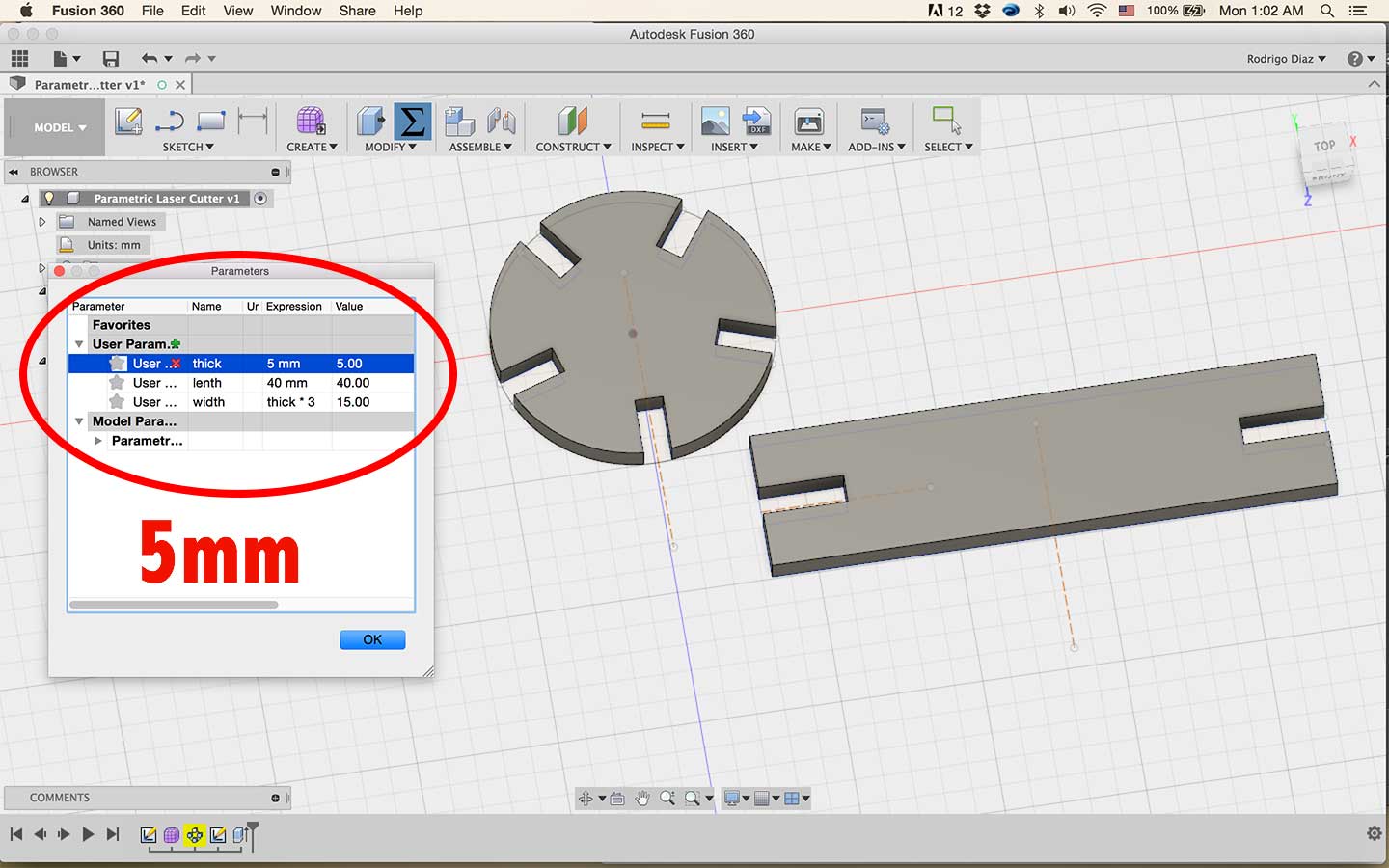The width and height of the screenshot is (1389, 868).
Task: Open the File document dropdown icon
Action: [67, 58]
